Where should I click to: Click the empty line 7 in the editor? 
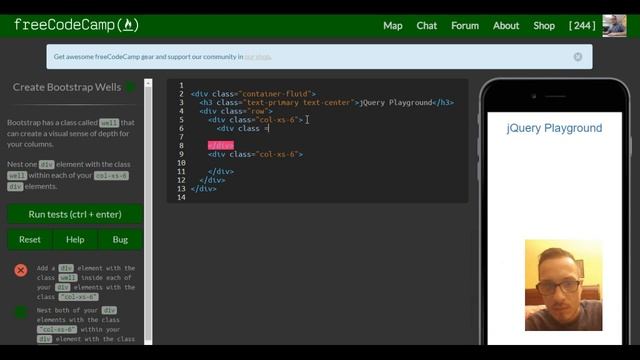[327, 137]
